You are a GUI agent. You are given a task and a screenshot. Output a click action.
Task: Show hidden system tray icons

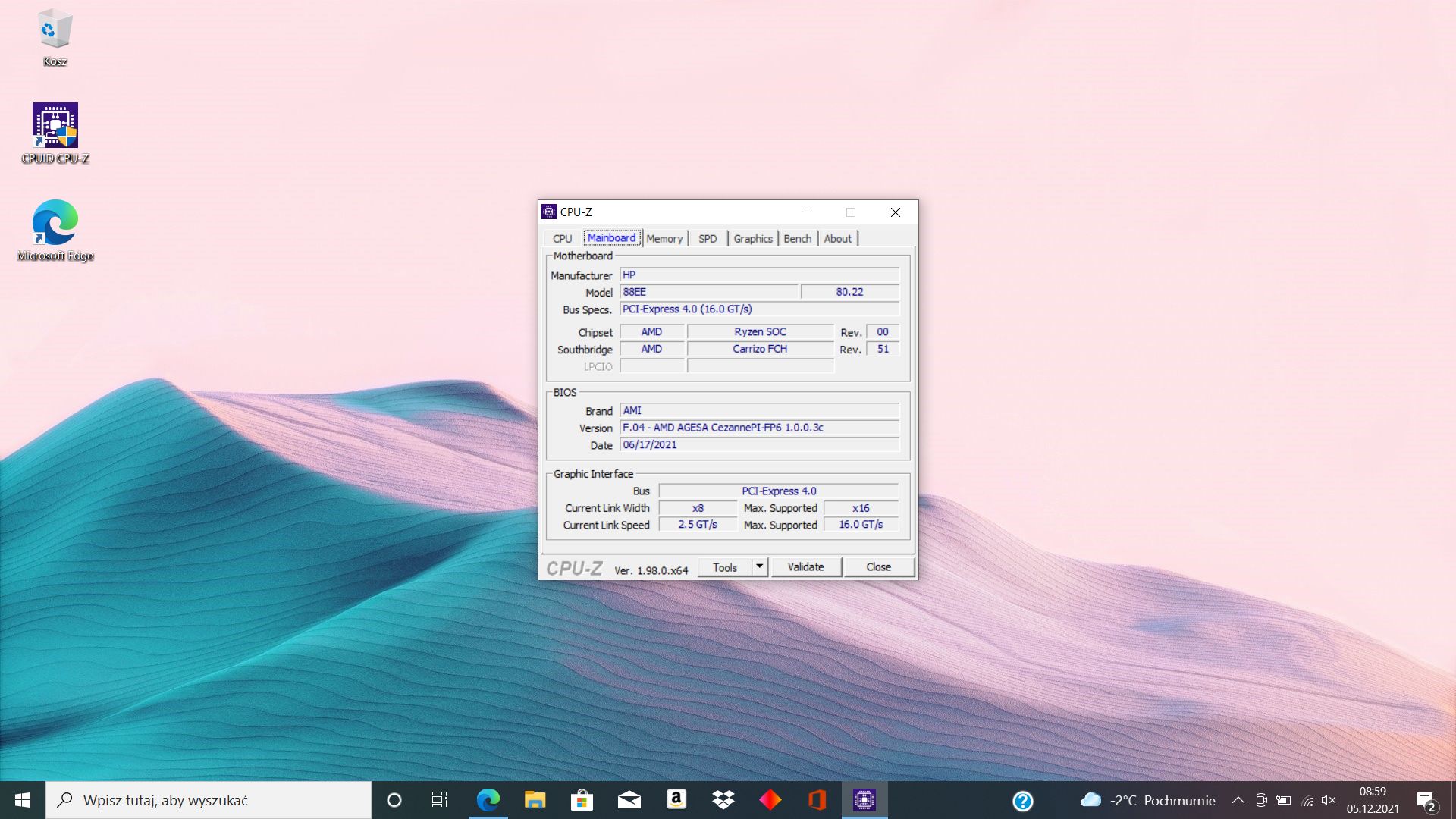1238,800
